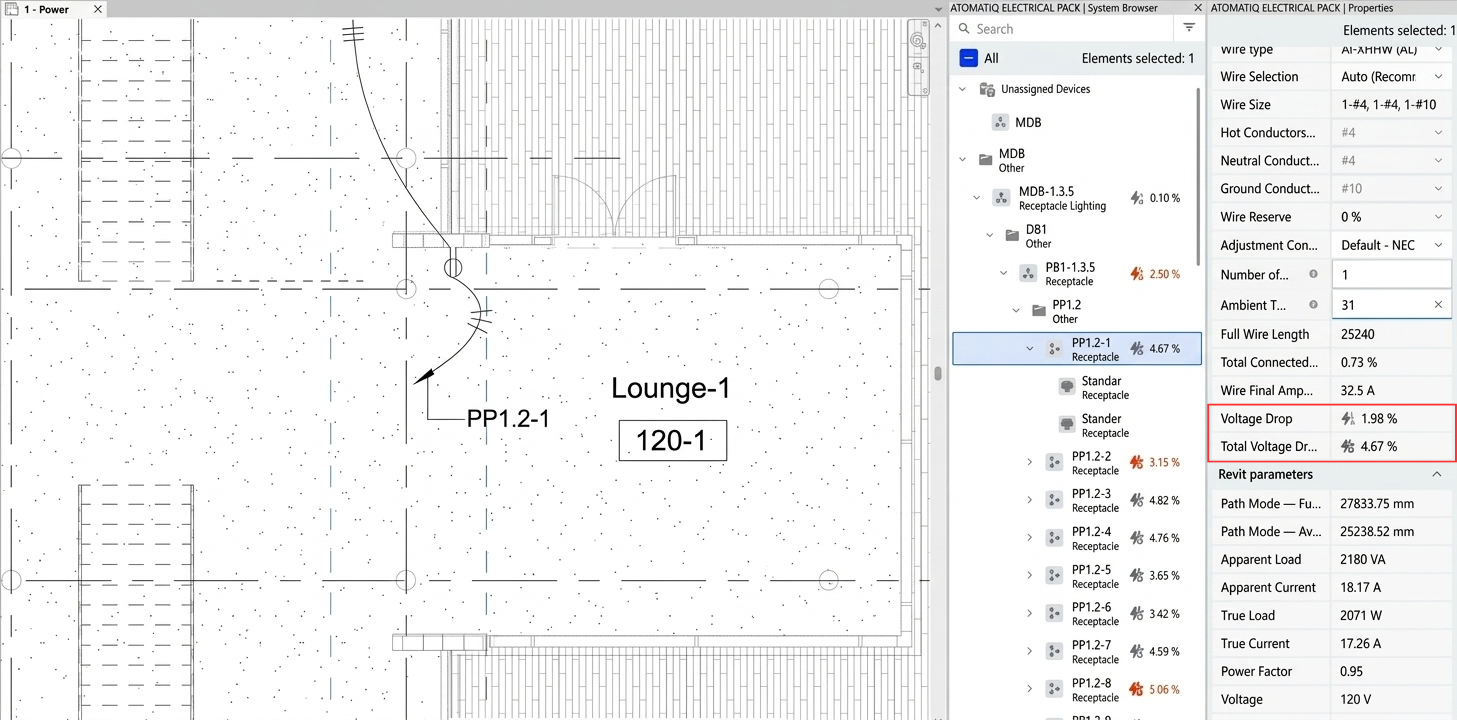Click the voltage drop icon next to 2.50 %
The height and width of the screenshot is (720, 1457).
click(1136, 273)
